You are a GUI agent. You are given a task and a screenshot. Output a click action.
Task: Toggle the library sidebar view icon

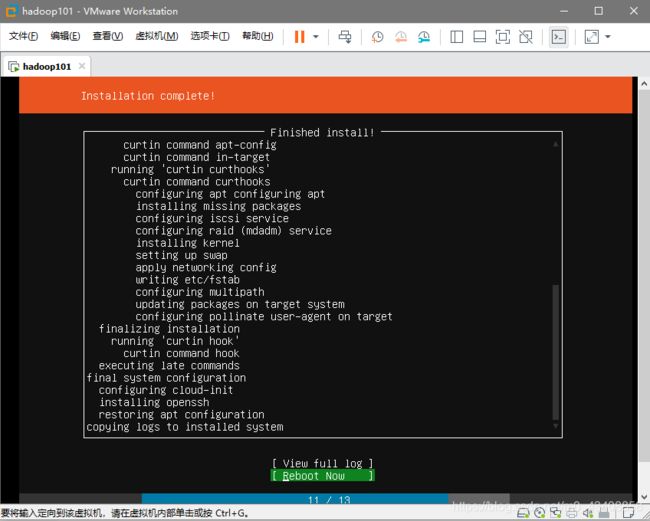456,37
